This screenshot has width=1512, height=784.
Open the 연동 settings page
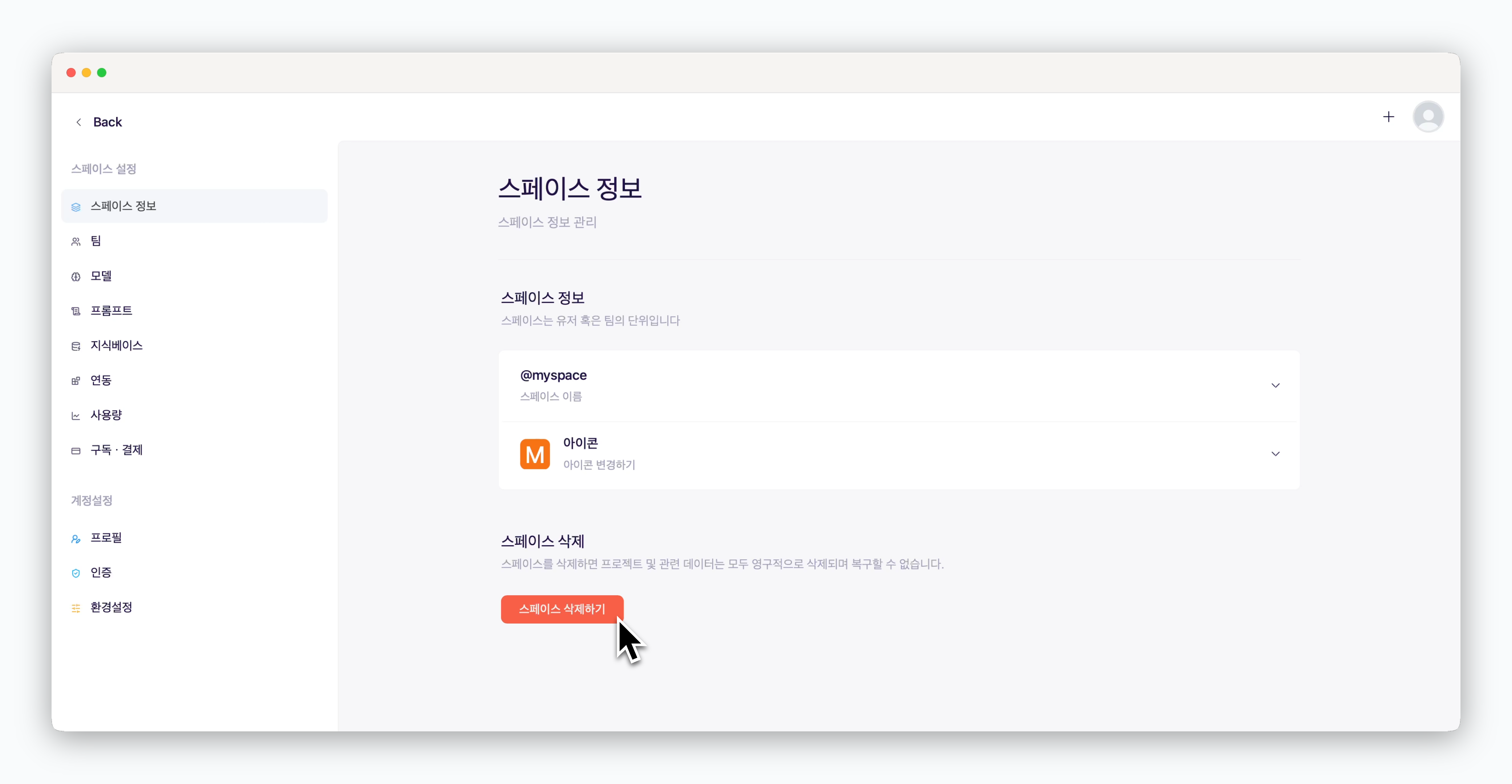click(x=194, y=380)
